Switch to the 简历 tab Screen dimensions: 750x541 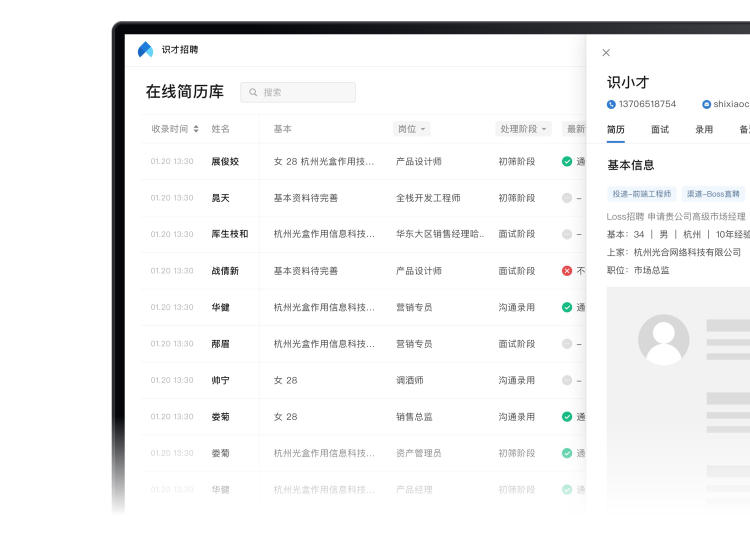(616, 129)
